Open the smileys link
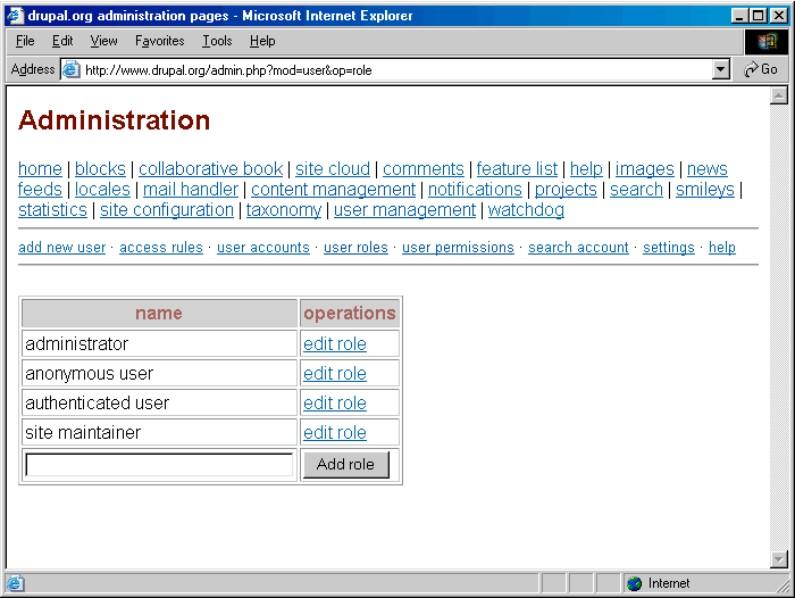 click(x=705, y=190)
